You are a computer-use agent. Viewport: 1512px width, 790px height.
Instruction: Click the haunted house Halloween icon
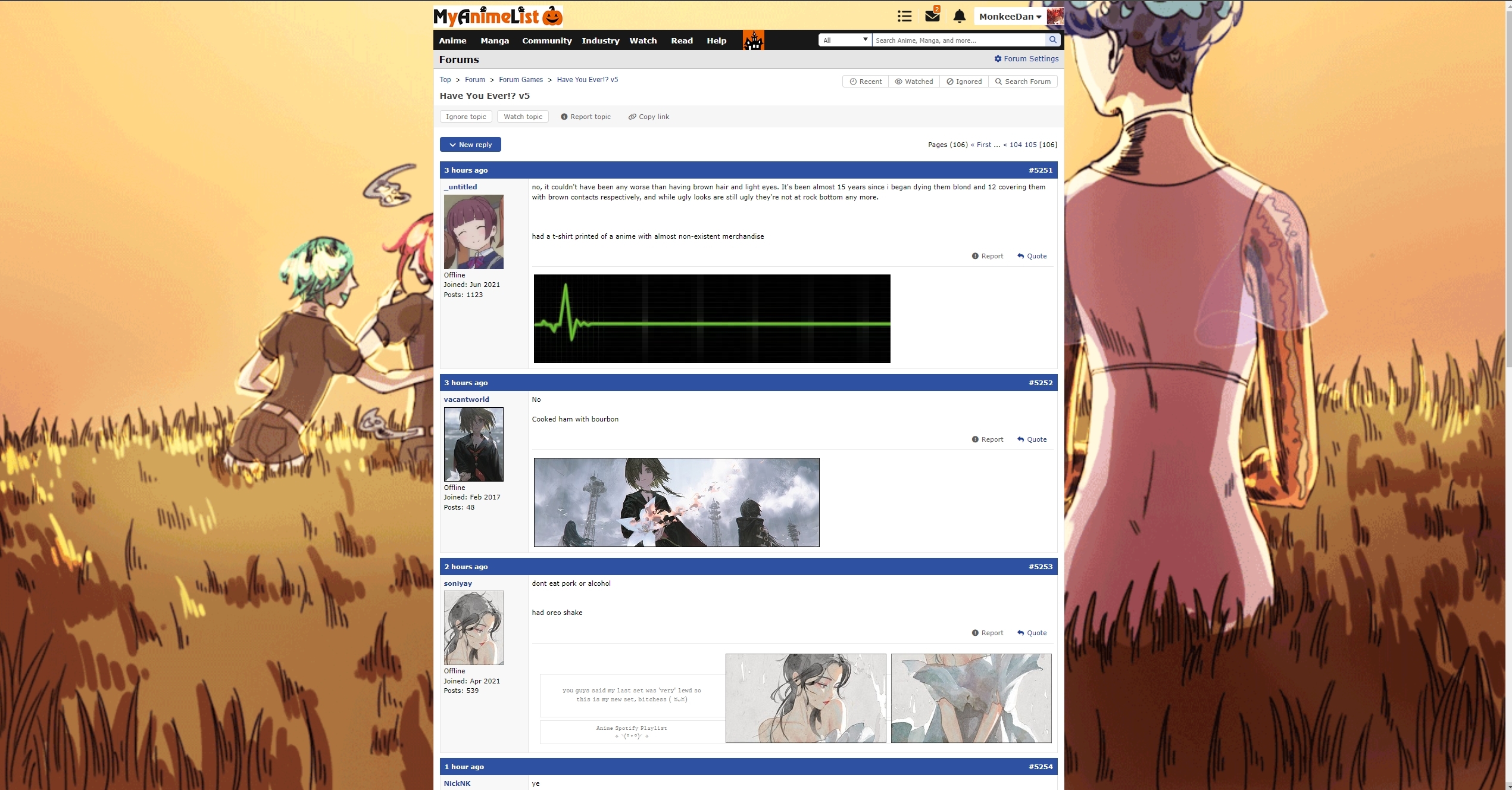pos(753,40)
